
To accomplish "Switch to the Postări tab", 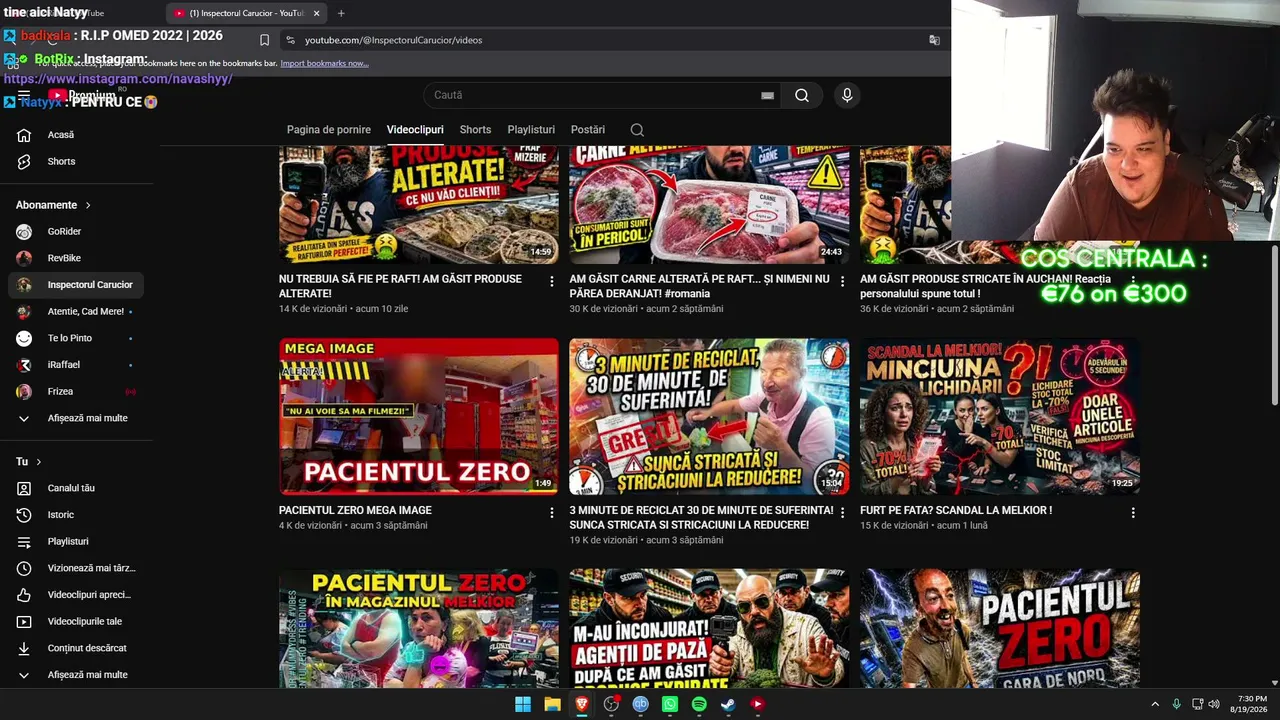I will (588, 130).
